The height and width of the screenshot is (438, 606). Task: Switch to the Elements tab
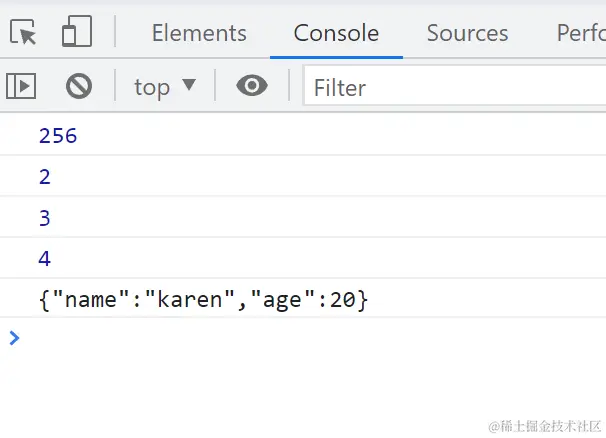pos(199,33)
